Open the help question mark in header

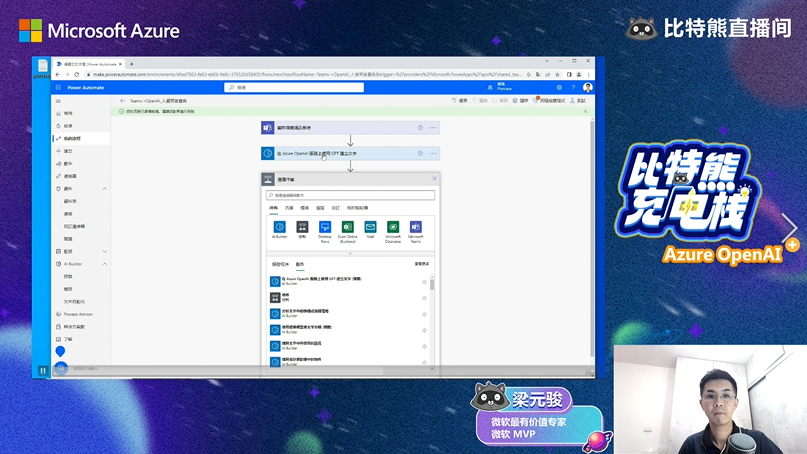pyautogui.click(x=573, y=88)
